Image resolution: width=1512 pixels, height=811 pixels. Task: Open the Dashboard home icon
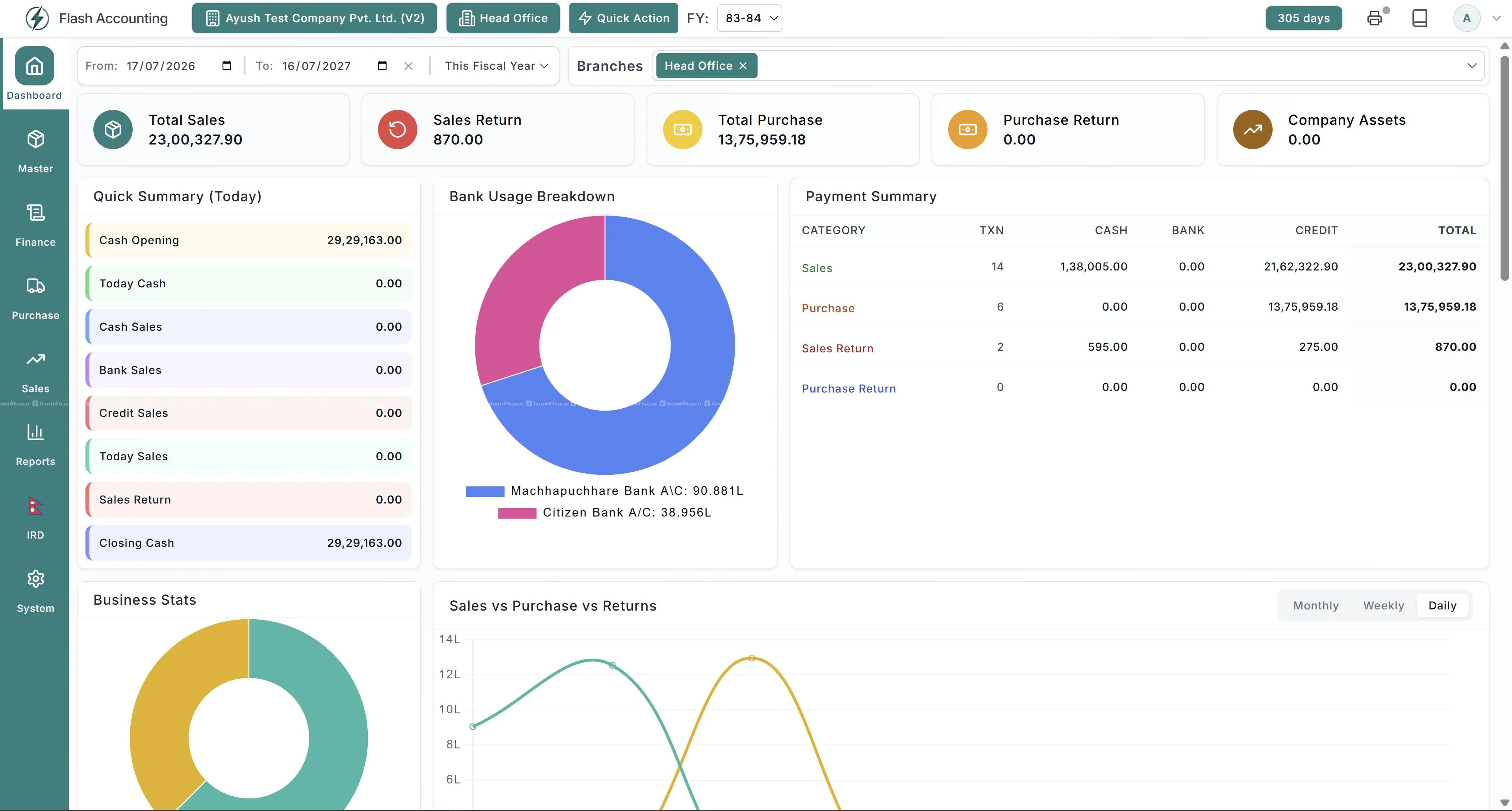pos(35,66)
